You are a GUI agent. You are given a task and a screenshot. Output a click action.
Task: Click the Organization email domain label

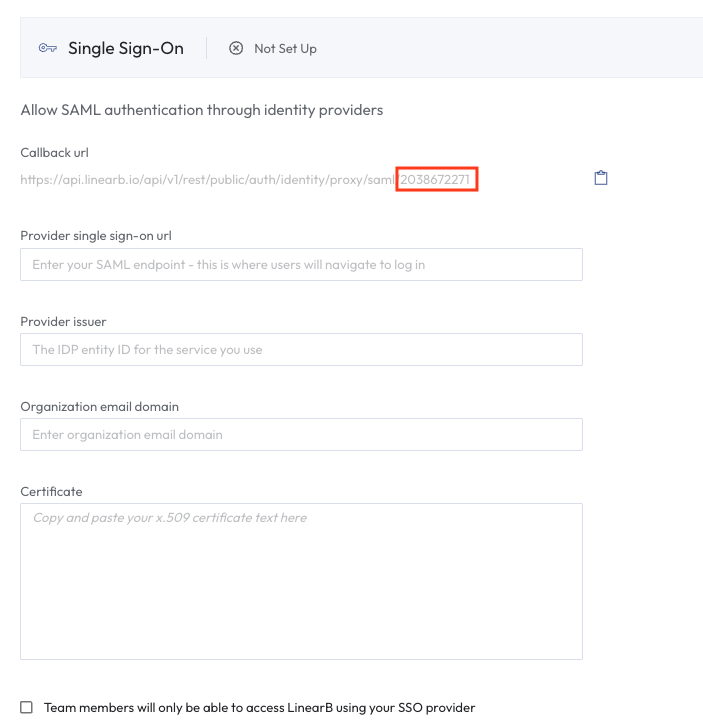coord(99,407)
